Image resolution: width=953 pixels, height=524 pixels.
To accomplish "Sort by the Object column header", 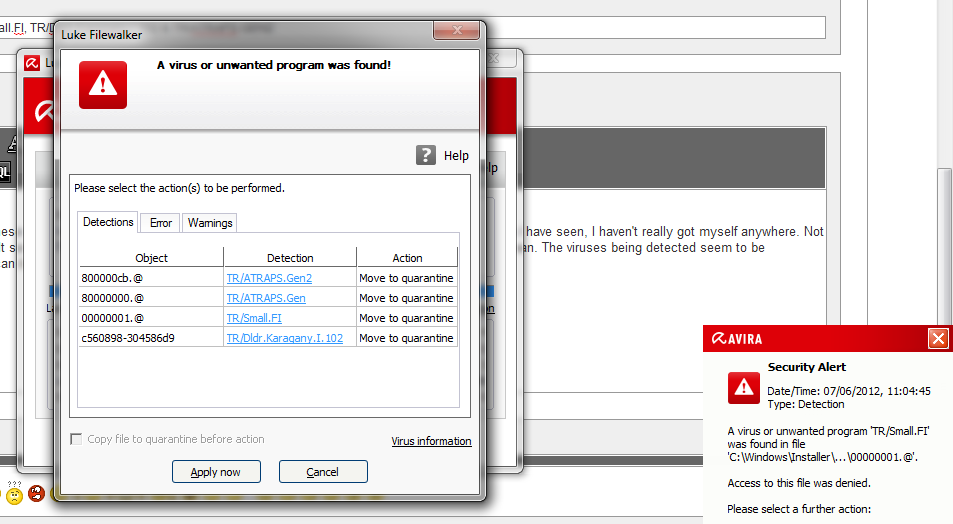I will [151, 258].
